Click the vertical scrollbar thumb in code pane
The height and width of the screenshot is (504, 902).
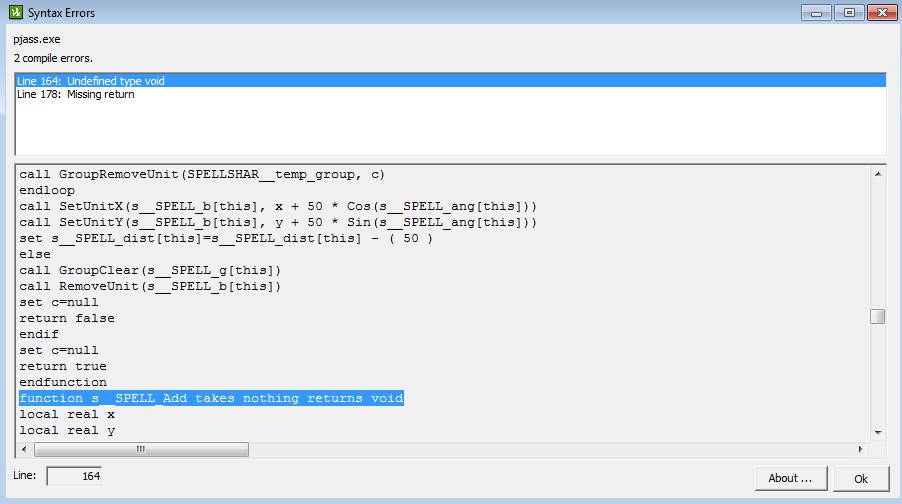pos(878,316)
